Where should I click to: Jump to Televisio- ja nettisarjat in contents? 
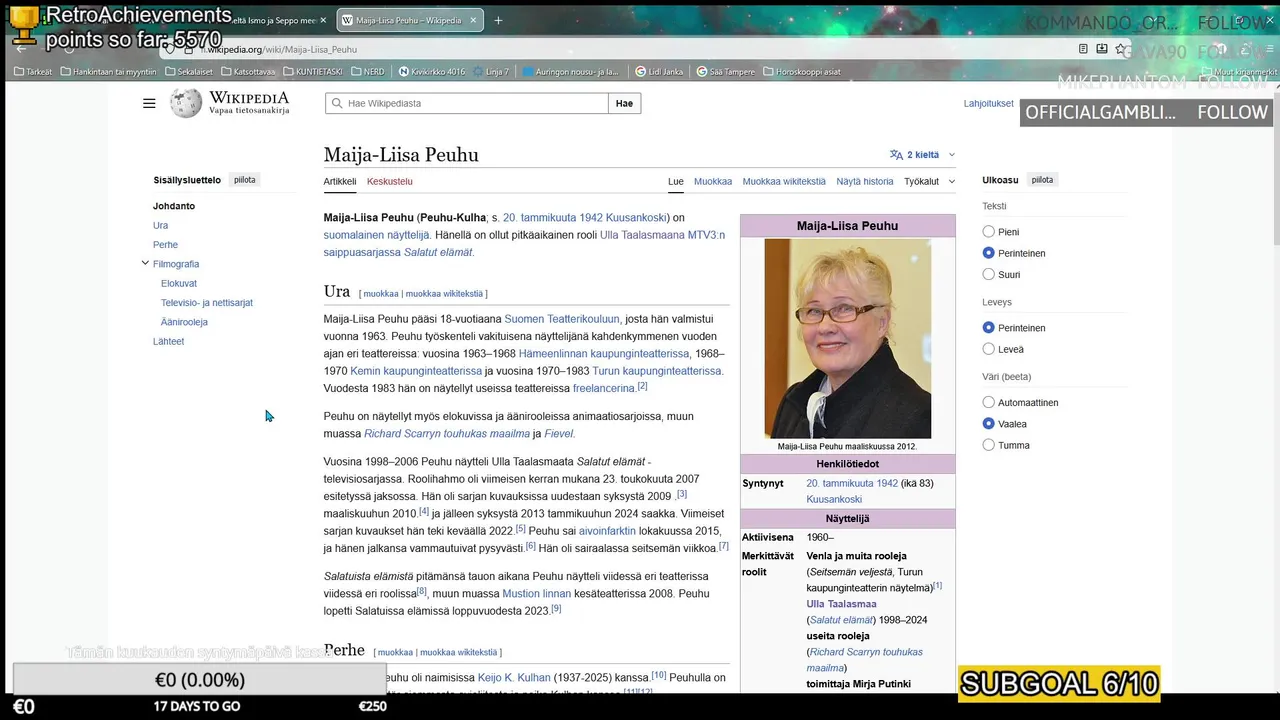coord(207,303)
